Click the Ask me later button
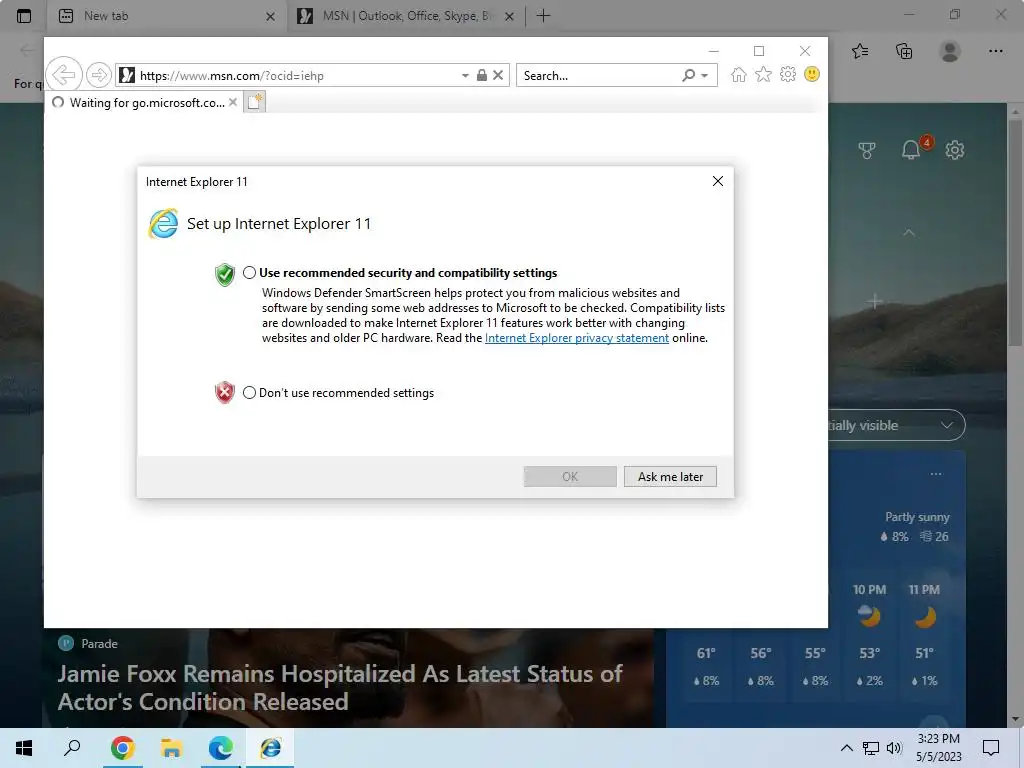Screen dimensions: 1024x768 (670, 477)
